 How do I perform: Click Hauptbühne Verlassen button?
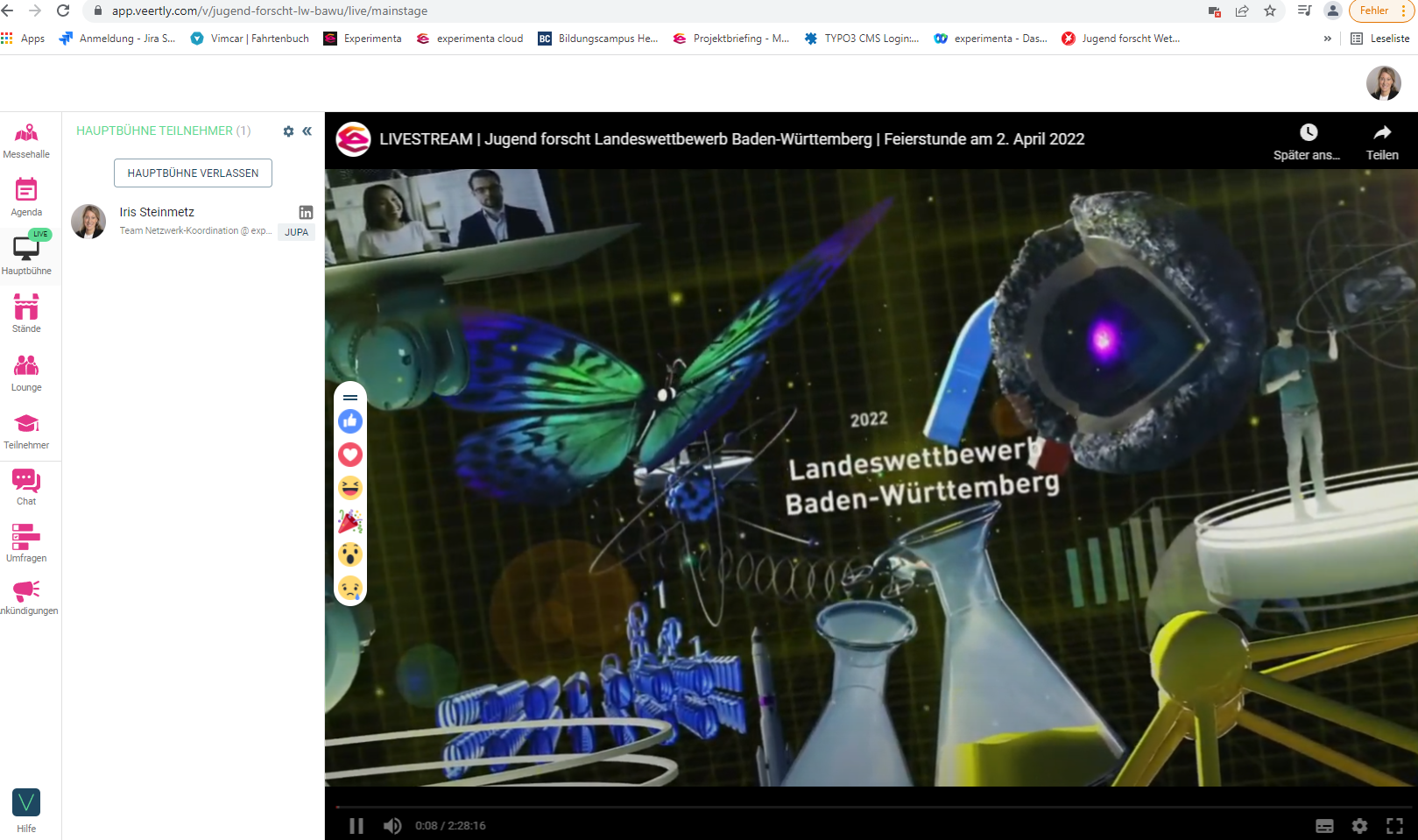coord(193,173)
